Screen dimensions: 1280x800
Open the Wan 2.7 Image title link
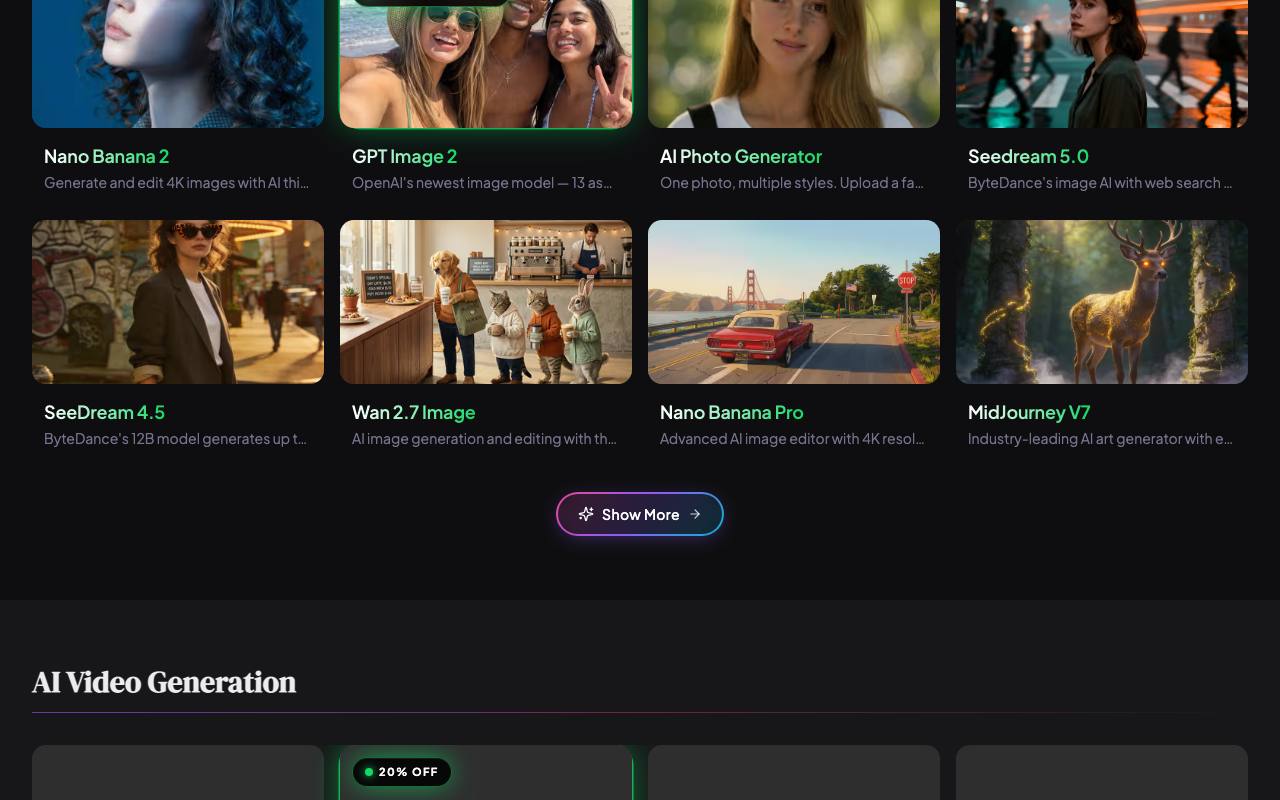click(x=414, y=412)
